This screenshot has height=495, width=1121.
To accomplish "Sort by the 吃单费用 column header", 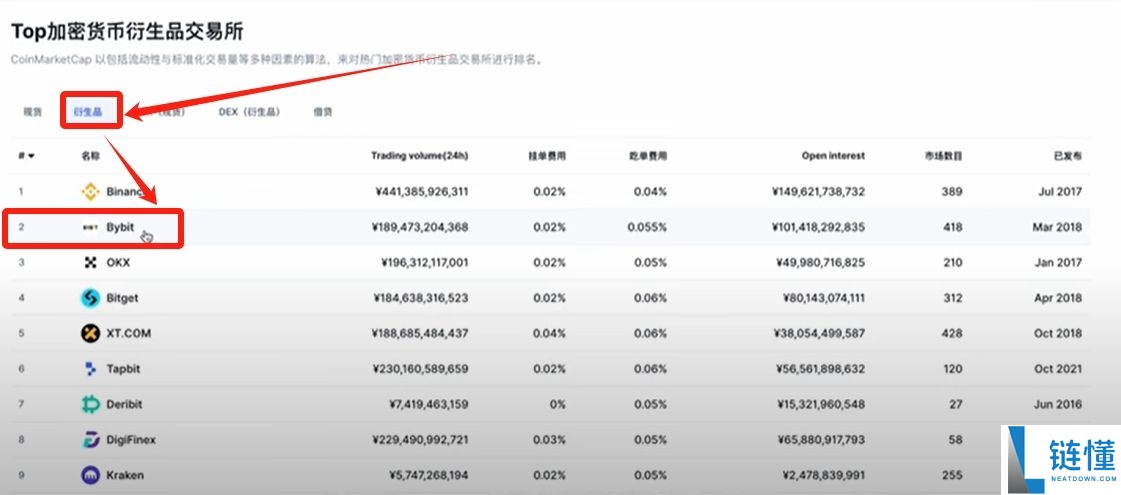I will click(x=648, y=155).
